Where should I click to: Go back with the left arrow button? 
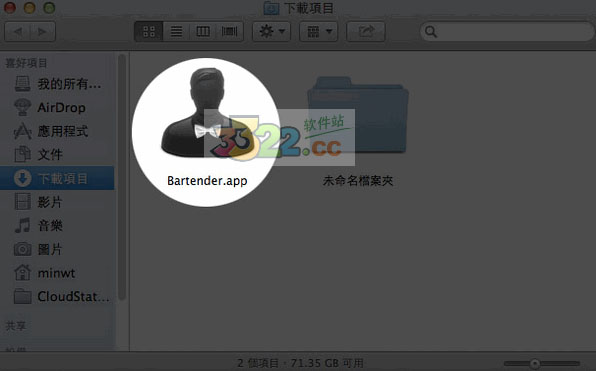coord(17,32)
